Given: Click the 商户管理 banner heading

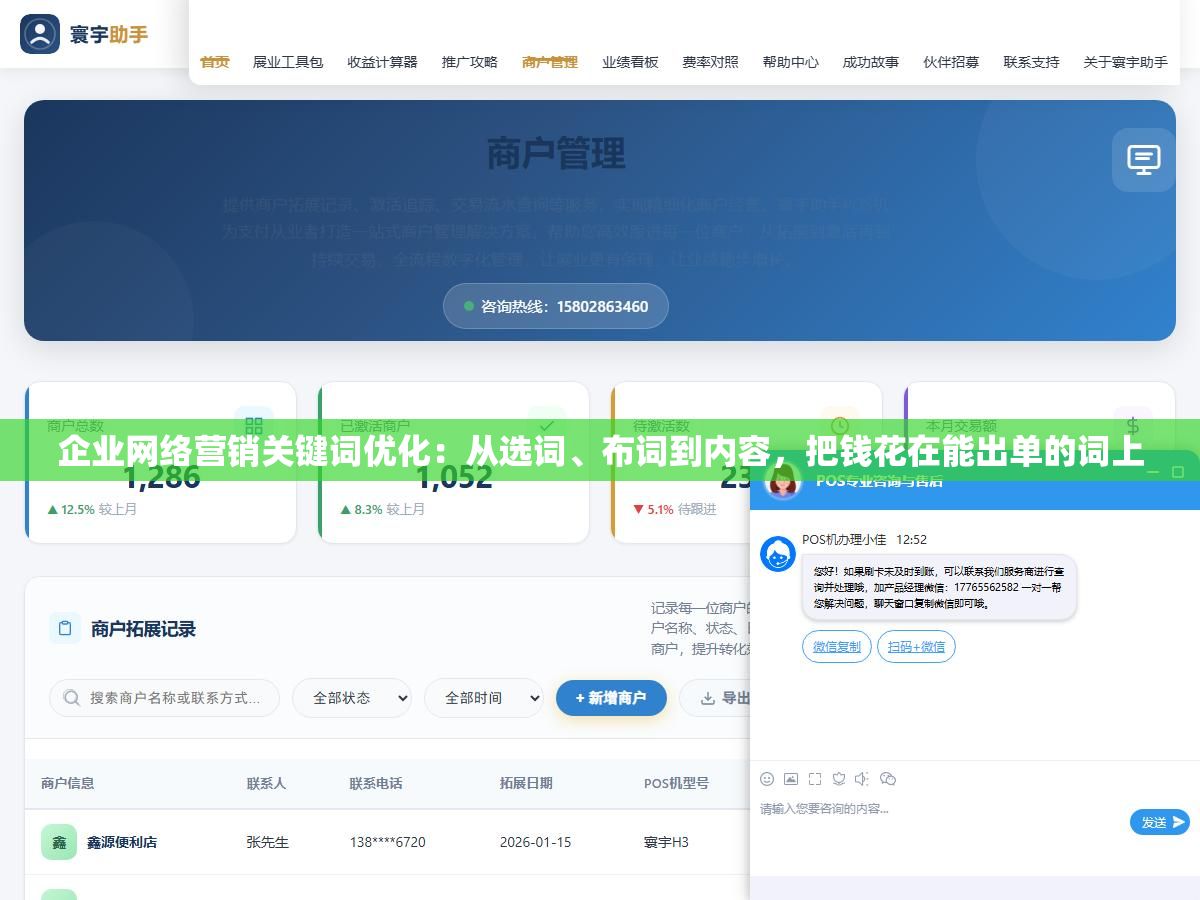Looking at the screenshot, I should 556,154.
